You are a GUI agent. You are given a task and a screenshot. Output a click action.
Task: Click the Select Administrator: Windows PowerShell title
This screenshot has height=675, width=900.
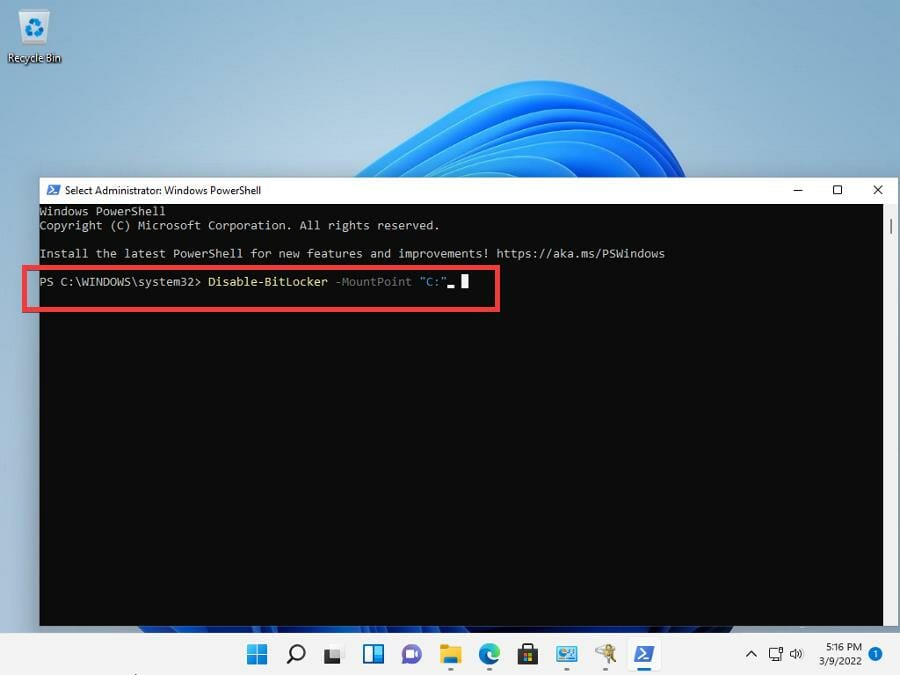[x=162, y=190]
